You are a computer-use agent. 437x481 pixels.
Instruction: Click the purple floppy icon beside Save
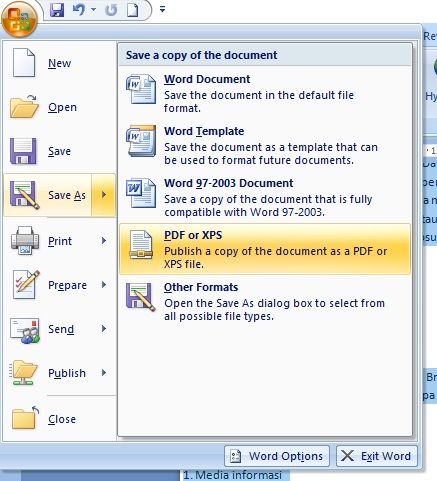[x=23, y=151]
